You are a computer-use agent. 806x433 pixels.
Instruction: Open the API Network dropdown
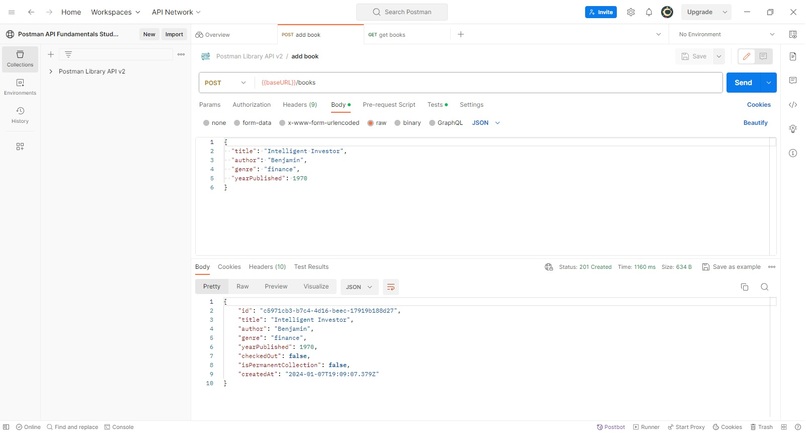pos(176,12)
